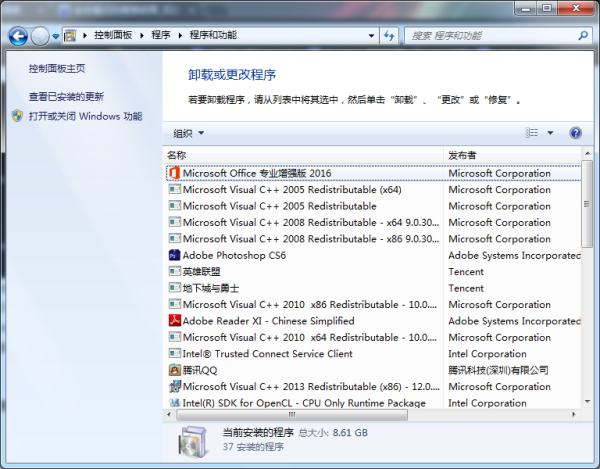Click Visual C++ 2005 Redistributable row icon
Screen dimensions: 600x469
point(174,205)
